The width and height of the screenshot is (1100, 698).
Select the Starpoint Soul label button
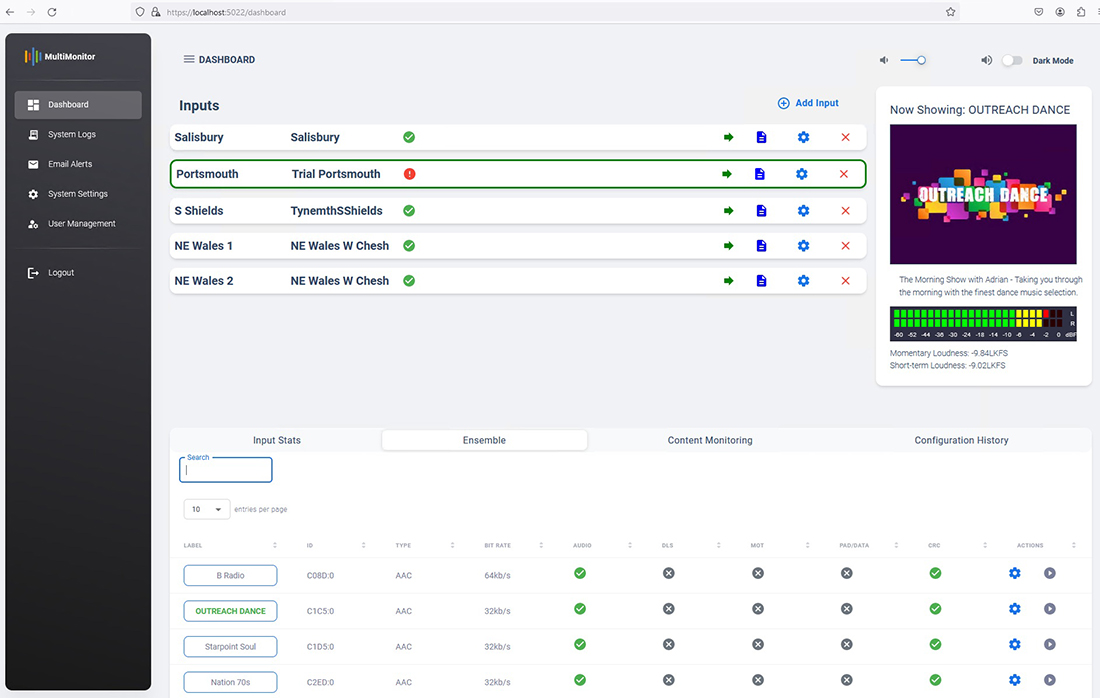click(x=230, y=647)
